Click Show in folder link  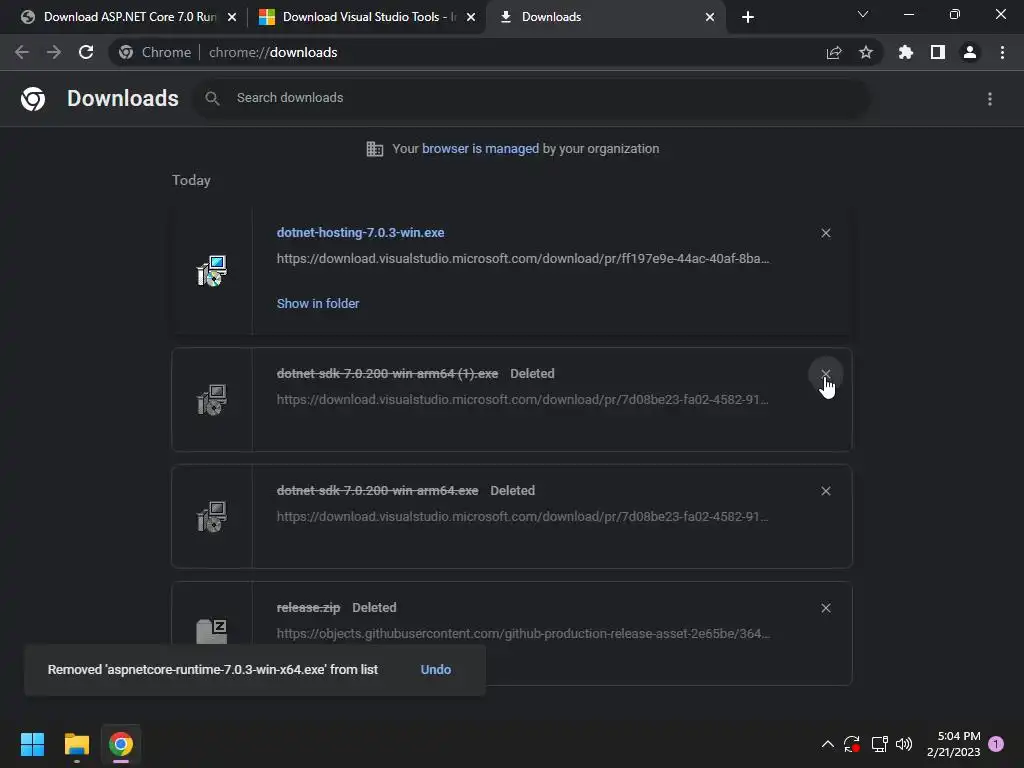coord(318,304)
